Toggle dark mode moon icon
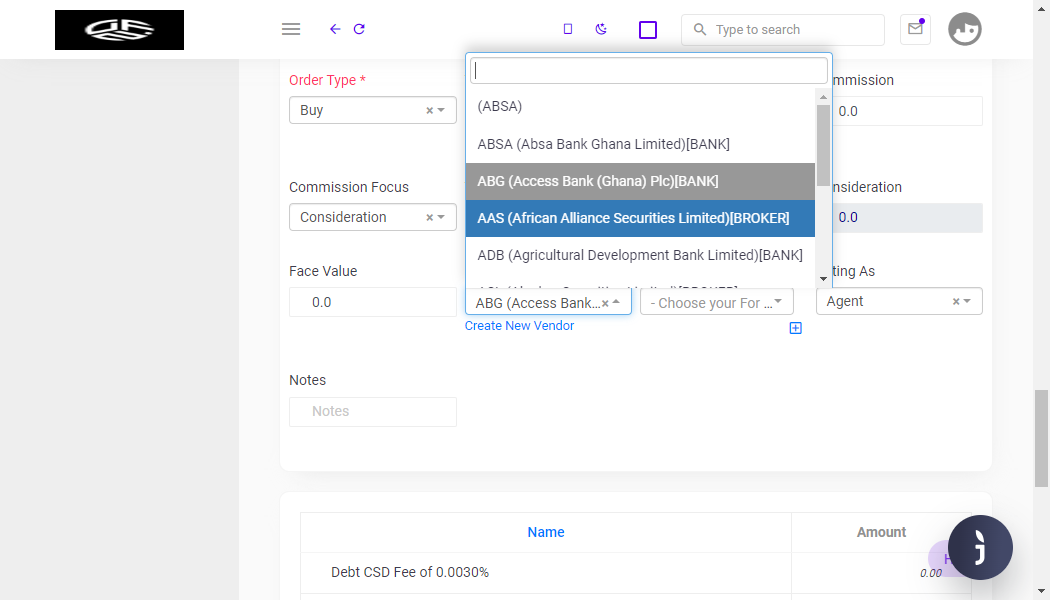Image resolution: width=1050 pixels, height=600 pixels. click(601, 29)
